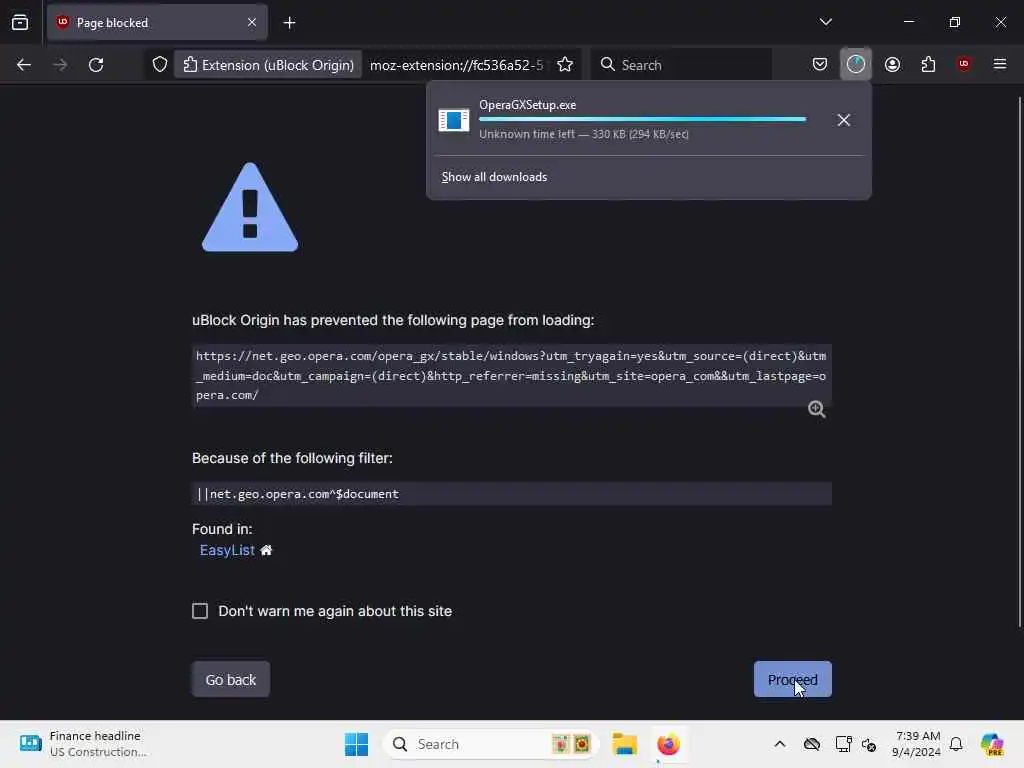This screenshot has width=1024, height=768.
Task: Click the flower graphic inside the taskbar search box
Action: click(571, 744)
